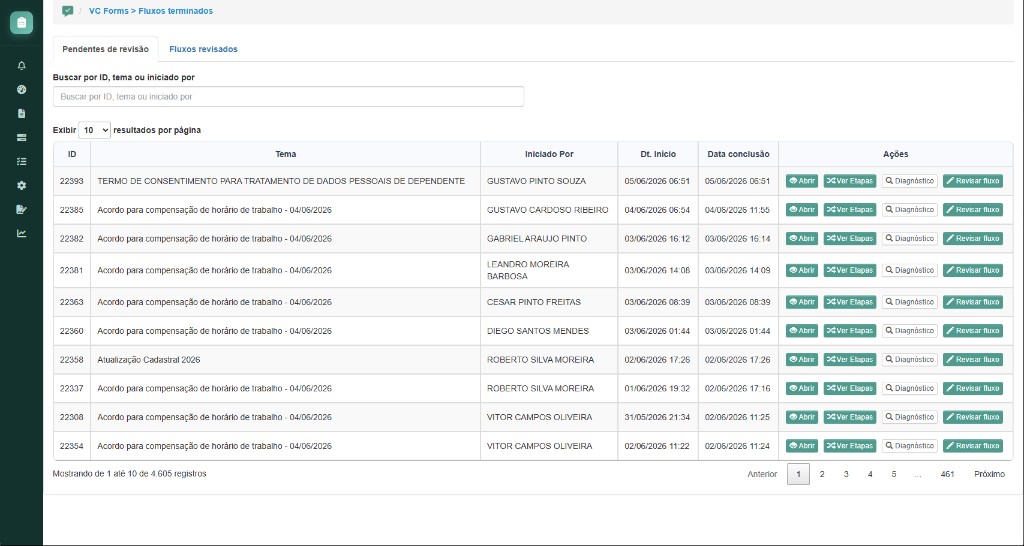Sort by the Tema column header
Viewport: 1024px width, 546px height.
(x=285, y=154)
